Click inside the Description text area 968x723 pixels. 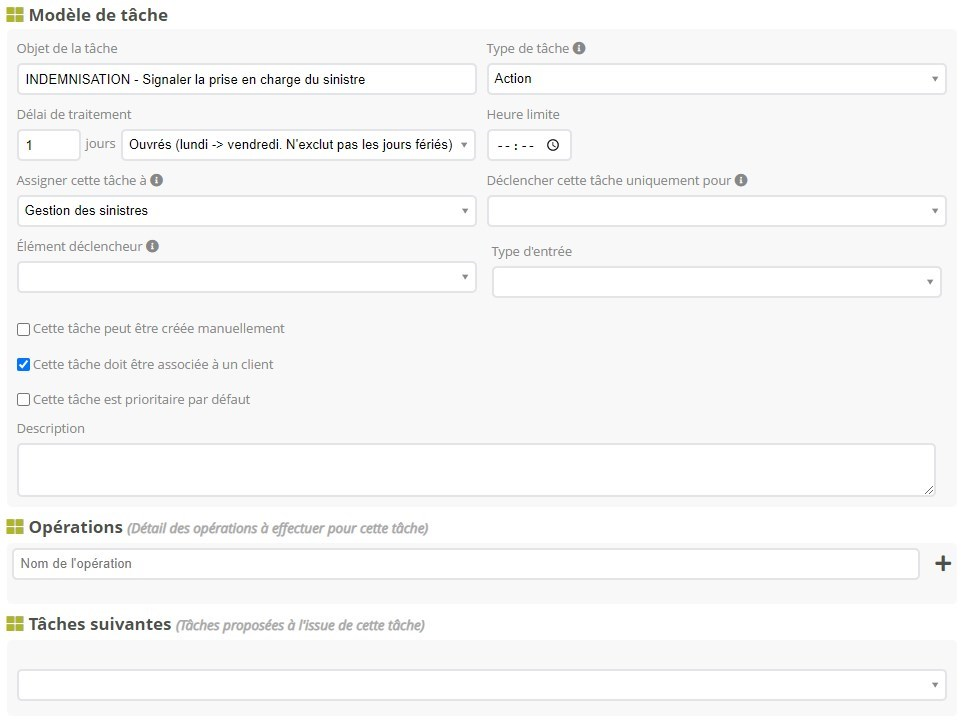coord(476,470)
